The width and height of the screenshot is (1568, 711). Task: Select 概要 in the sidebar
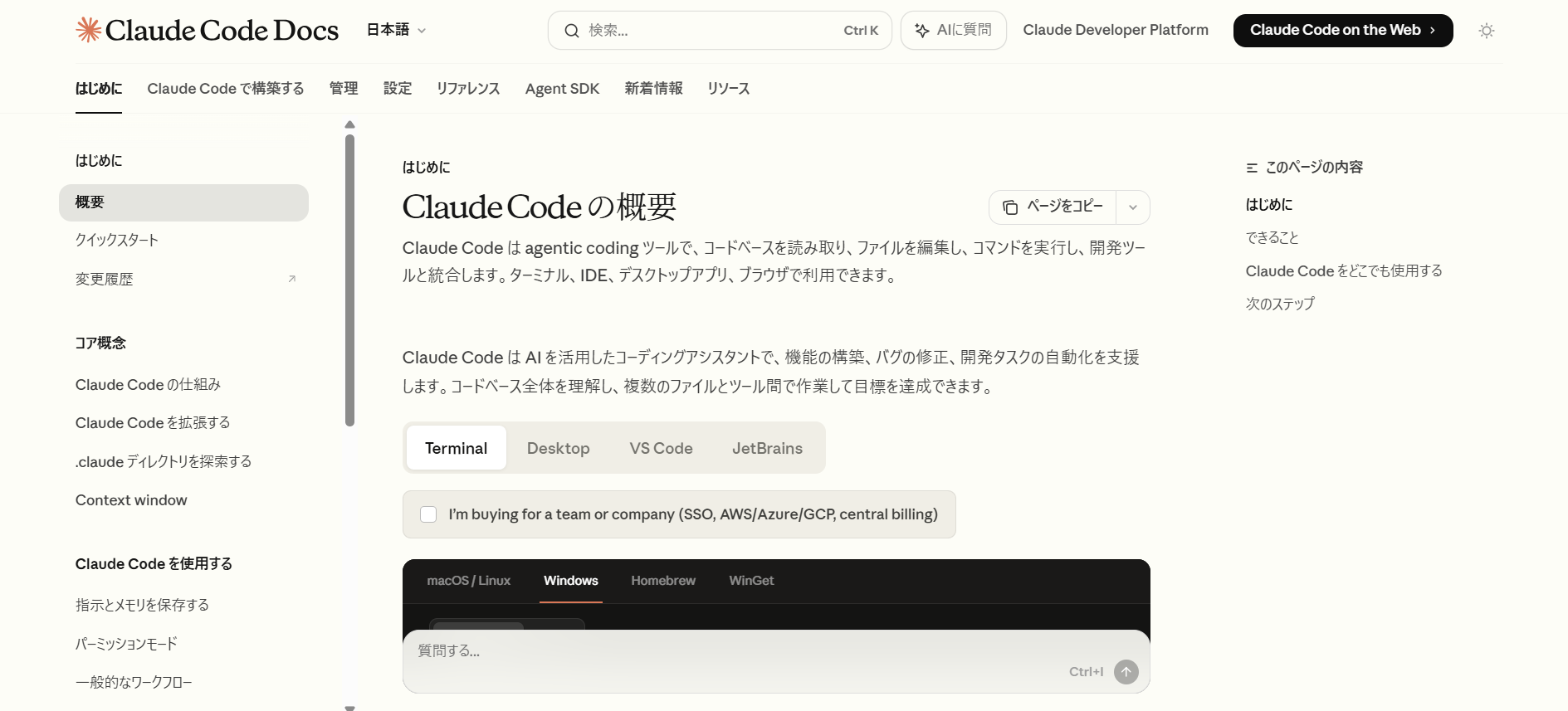[183, 202]
